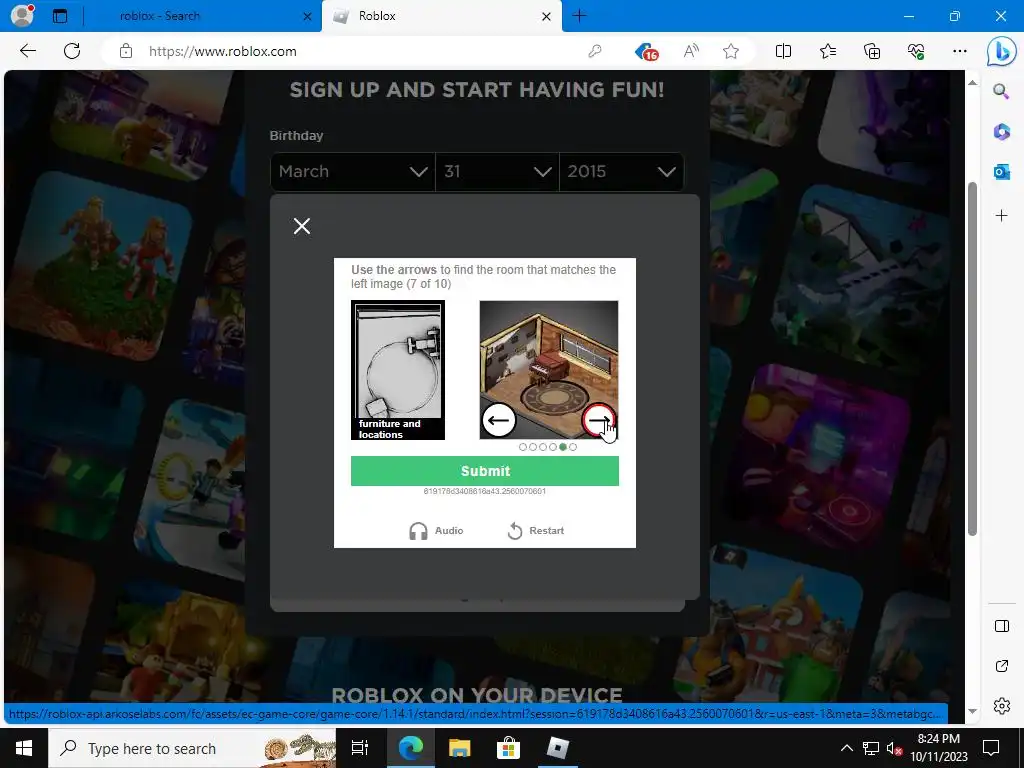Open the split screen icon

(783, 51)
